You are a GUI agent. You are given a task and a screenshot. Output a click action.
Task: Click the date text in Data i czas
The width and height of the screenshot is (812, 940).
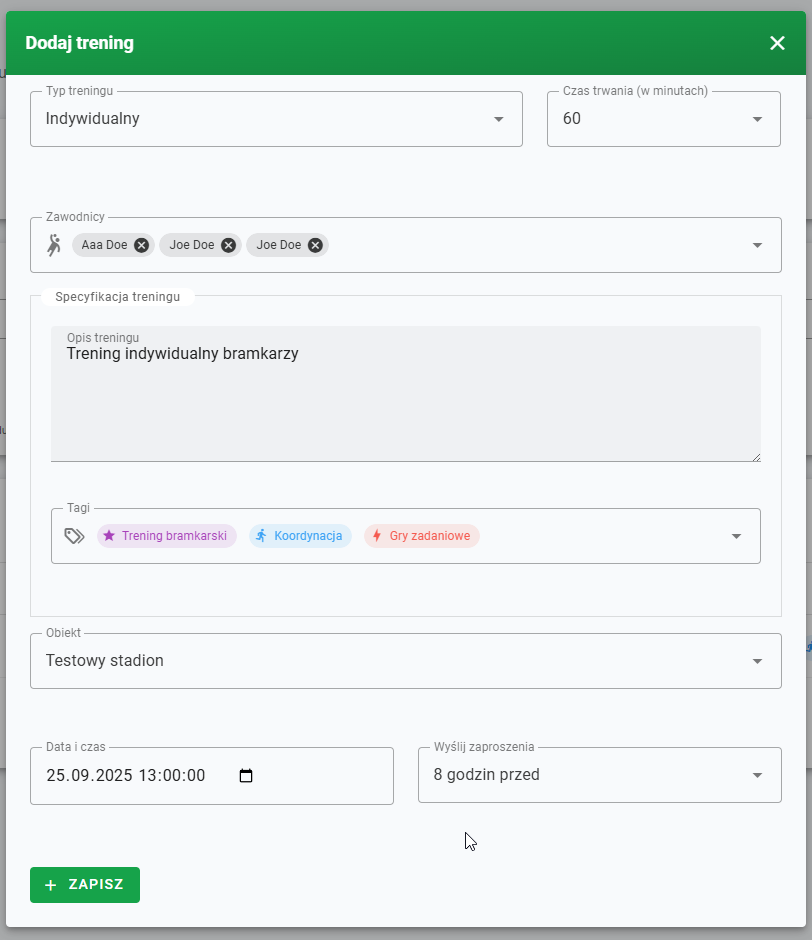125,775
